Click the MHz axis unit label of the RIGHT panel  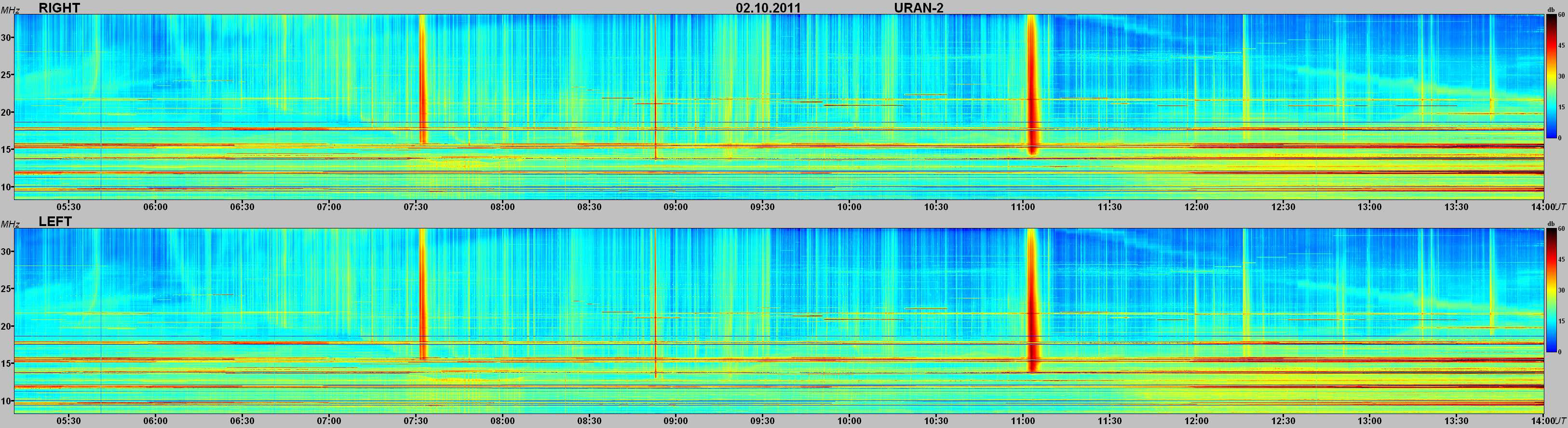pyautogui.click(x=10, y=10)
